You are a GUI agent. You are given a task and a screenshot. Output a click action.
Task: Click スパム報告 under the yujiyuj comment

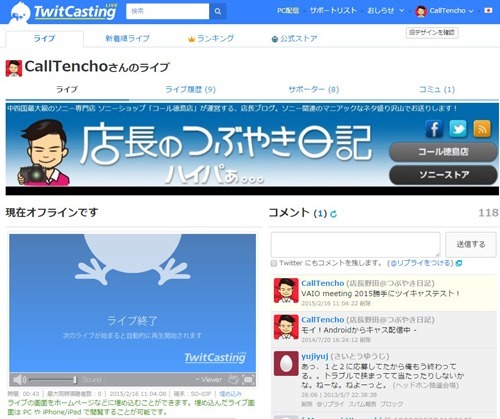point(363,404)
